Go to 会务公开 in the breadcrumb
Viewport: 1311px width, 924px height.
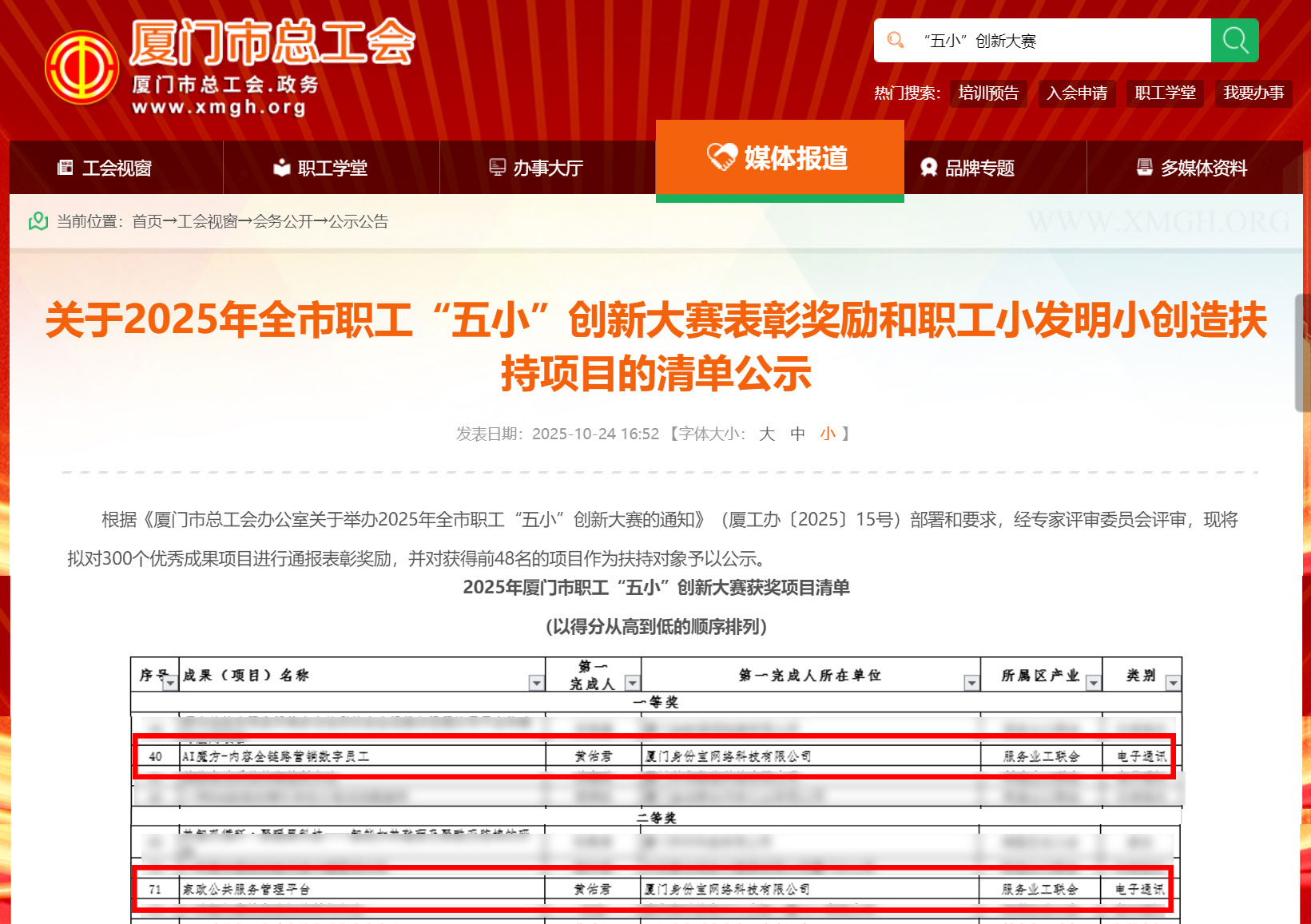[283, 221]
